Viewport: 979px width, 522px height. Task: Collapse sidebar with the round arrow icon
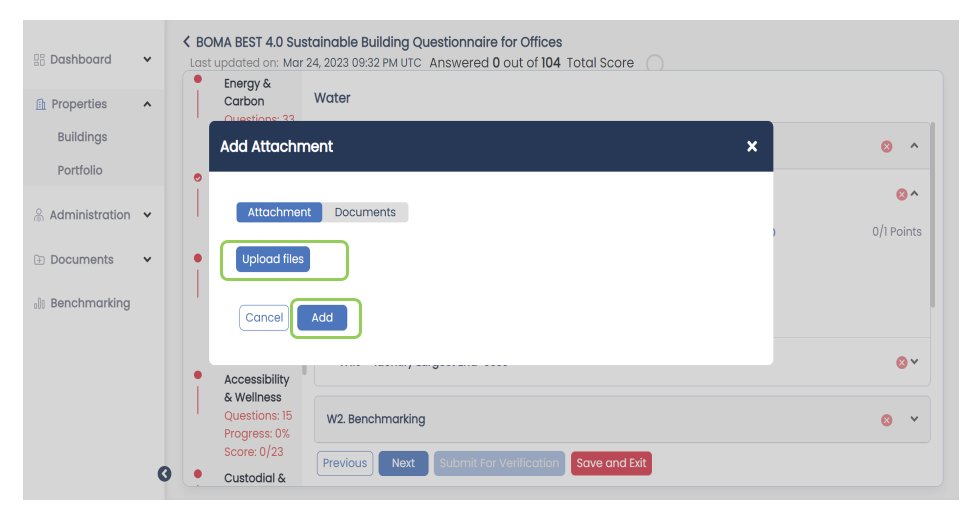164,474
